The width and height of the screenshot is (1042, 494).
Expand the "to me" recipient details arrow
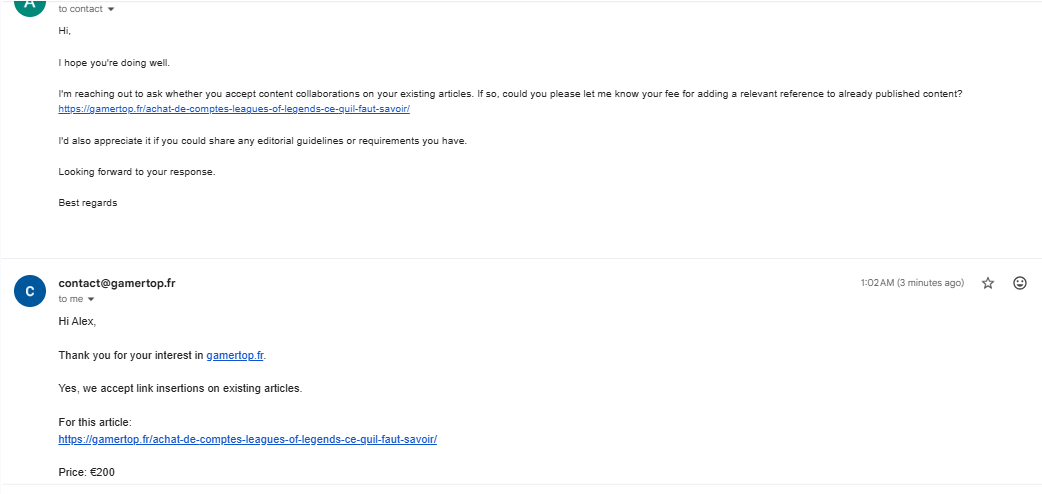pos(91,299)
